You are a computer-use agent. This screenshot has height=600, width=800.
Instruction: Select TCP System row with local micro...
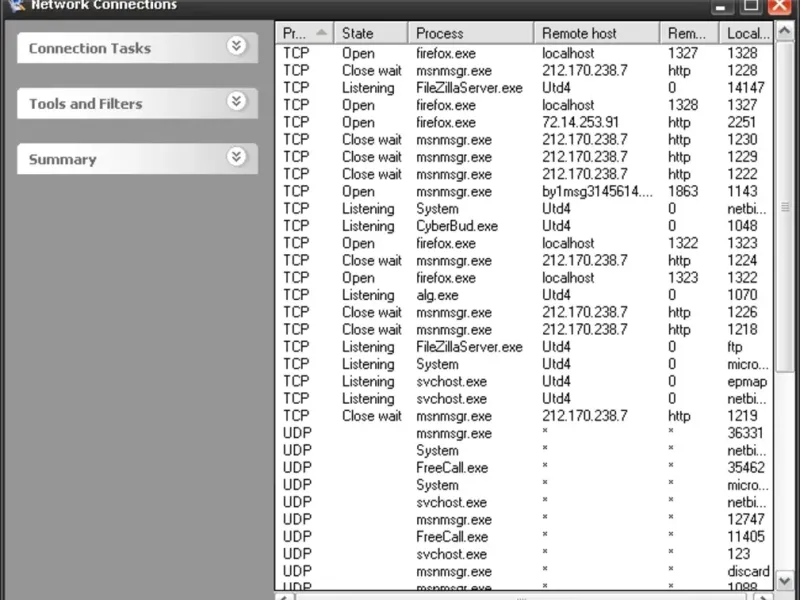(524, 364)
